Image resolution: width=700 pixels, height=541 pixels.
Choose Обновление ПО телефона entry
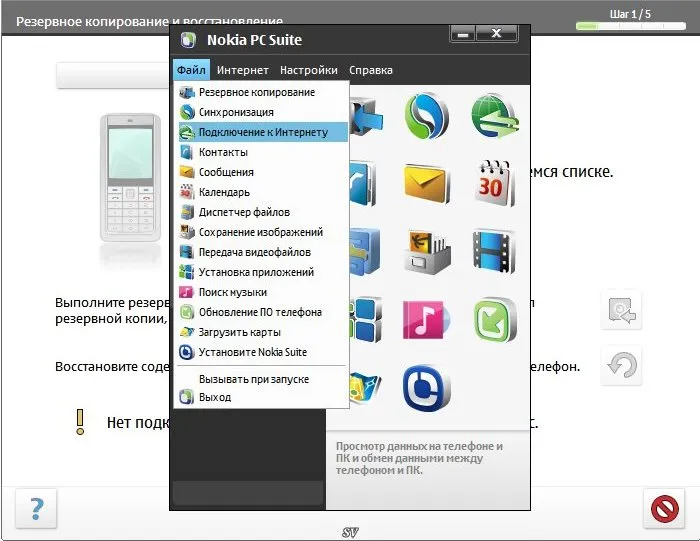[x=263, y=312]
